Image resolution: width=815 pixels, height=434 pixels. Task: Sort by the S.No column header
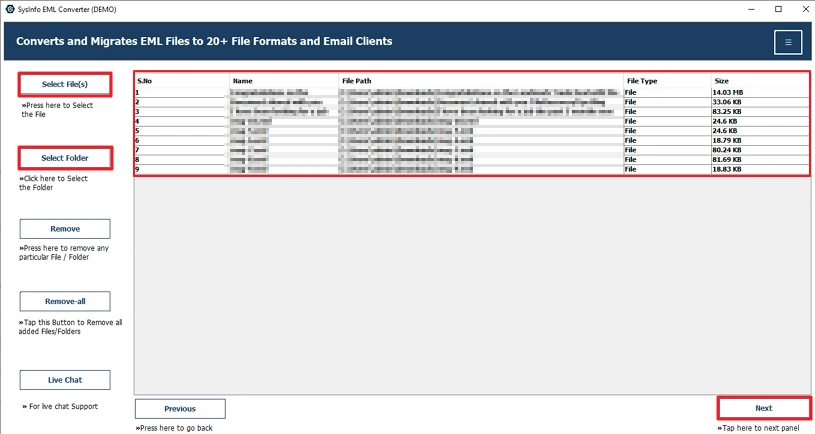(181, 81)
